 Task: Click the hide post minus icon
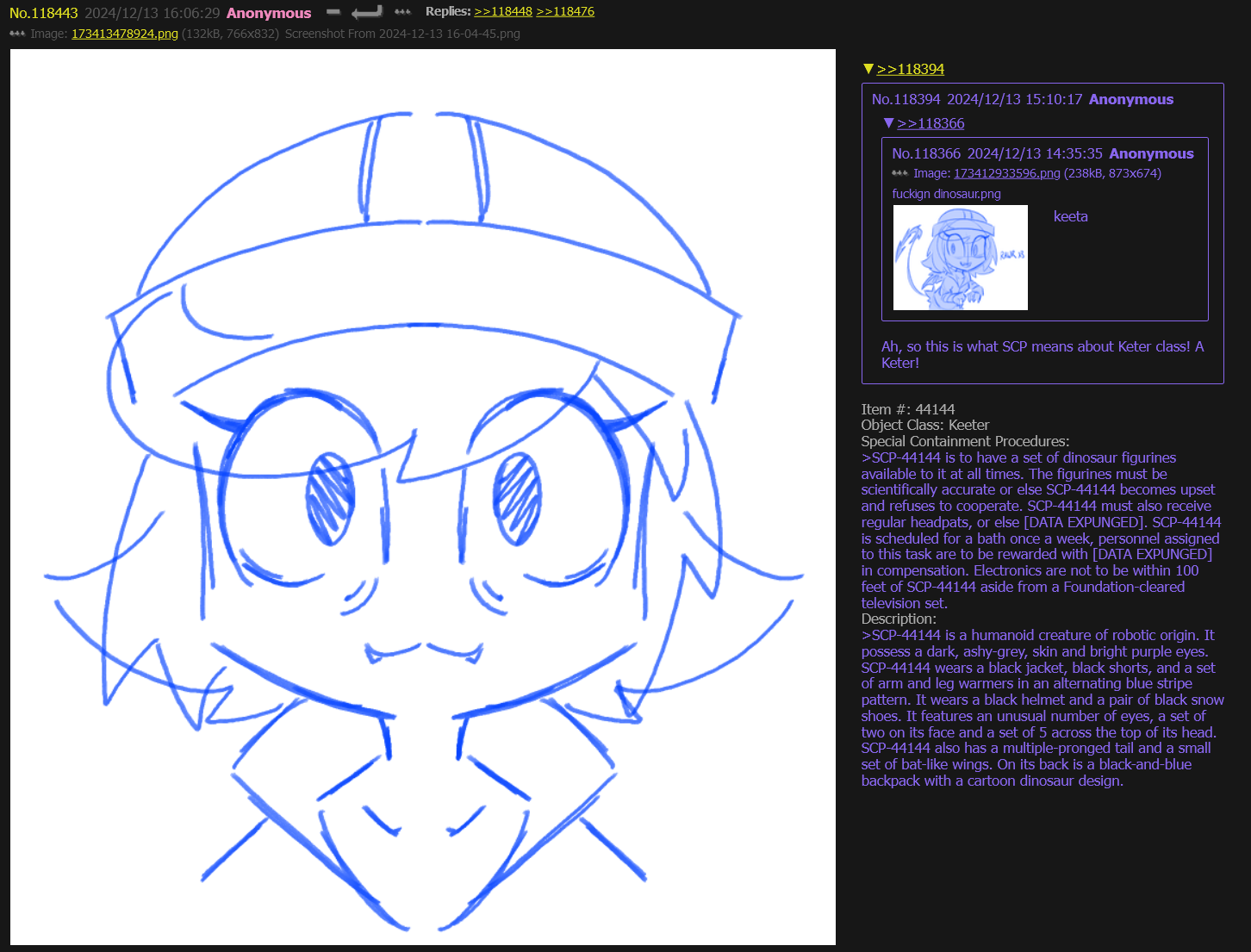click(333, 12)
